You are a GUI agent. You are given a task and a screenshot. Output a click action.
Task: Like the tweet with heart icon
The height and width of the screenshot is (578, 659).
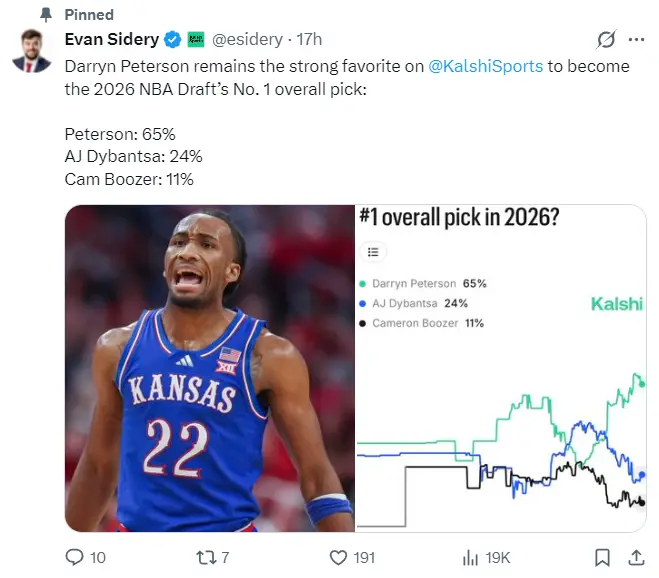(x=339, y=557)
